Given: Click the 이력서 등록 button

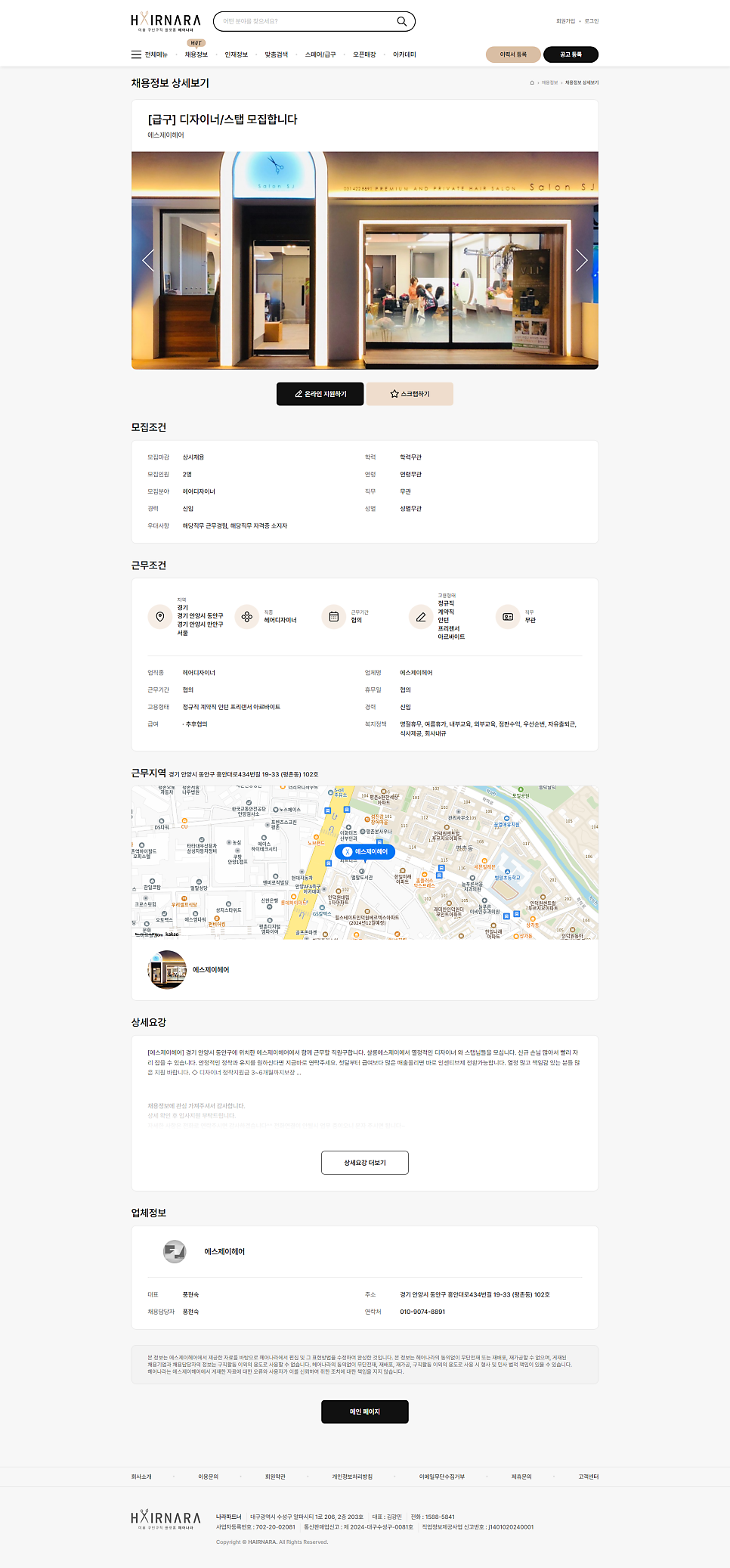Looking at the screenshot, I should (513, 54).
